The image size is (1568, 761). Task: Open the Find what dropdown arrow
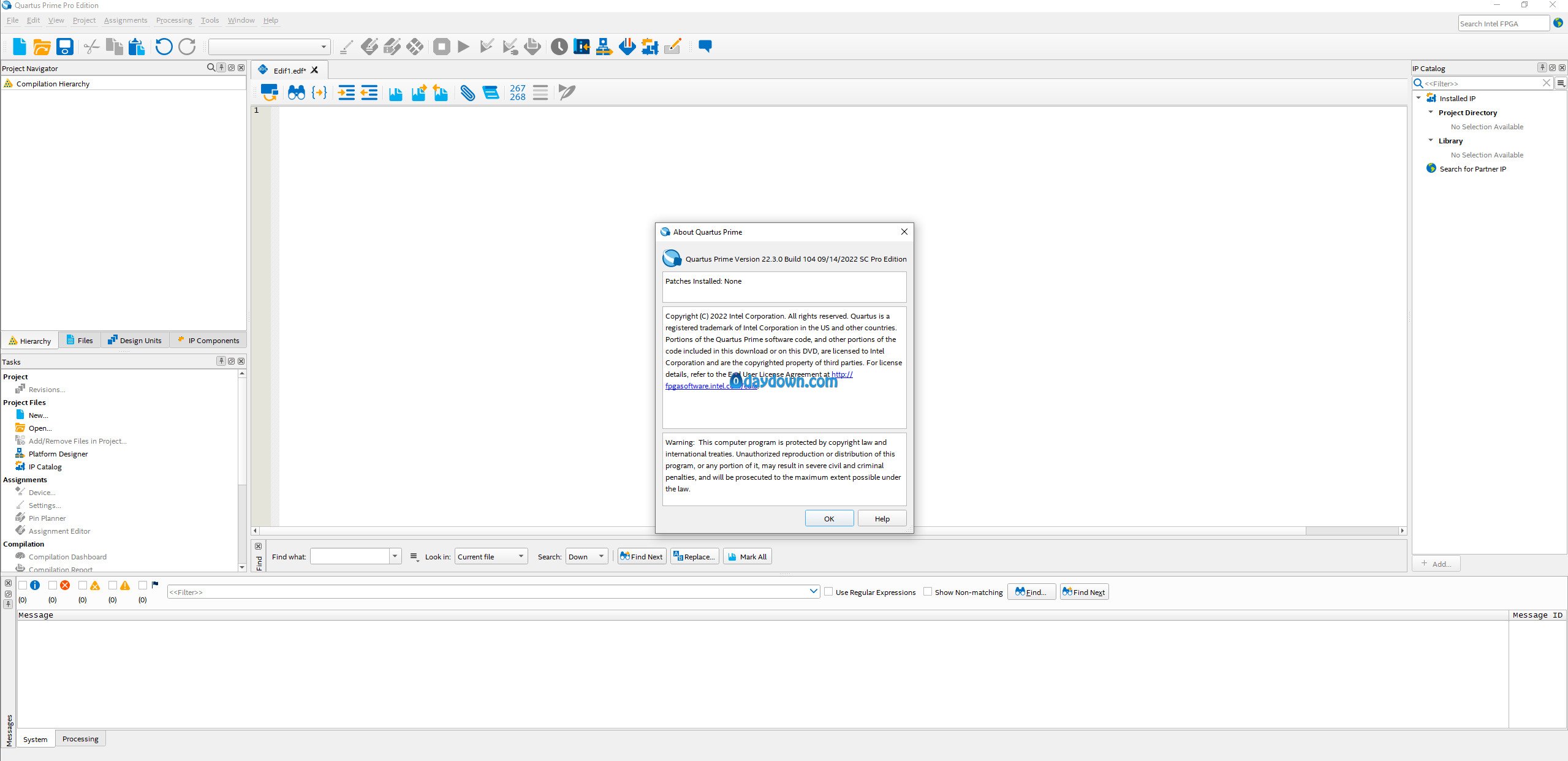click(x=395, y=556)
